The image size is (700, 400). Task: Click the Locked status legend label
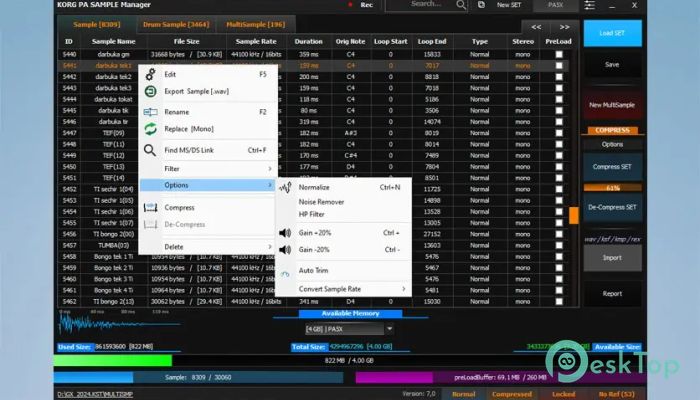tap(563, 395)
